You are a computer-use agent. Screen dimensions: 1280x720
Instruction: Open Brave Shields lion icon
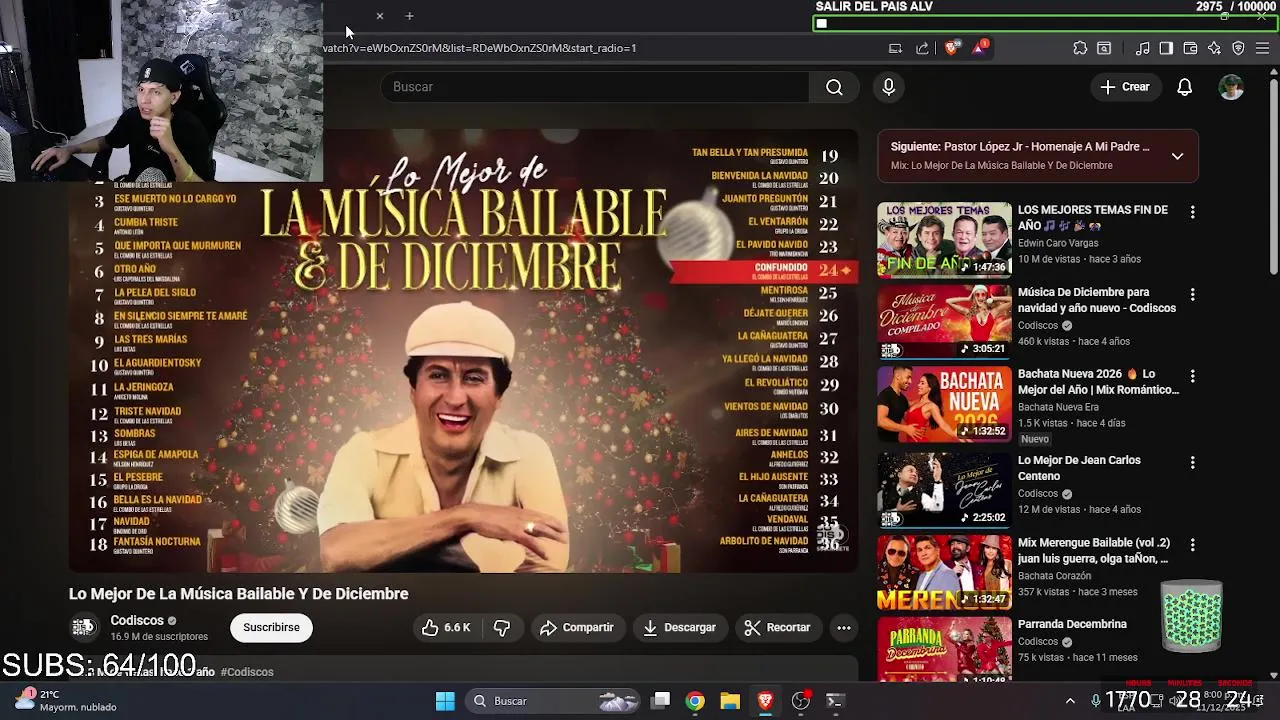tap(951, 48)
